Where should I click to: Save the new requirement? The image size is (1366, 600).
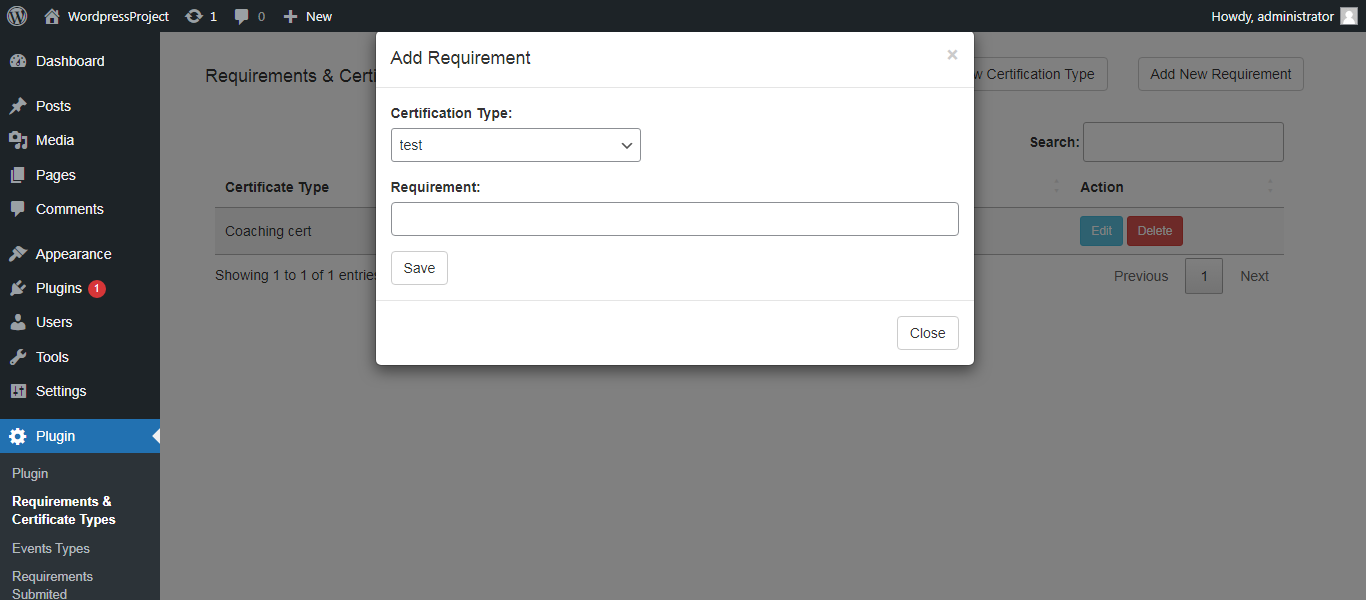pyautogui.click(x=419, y=268)
